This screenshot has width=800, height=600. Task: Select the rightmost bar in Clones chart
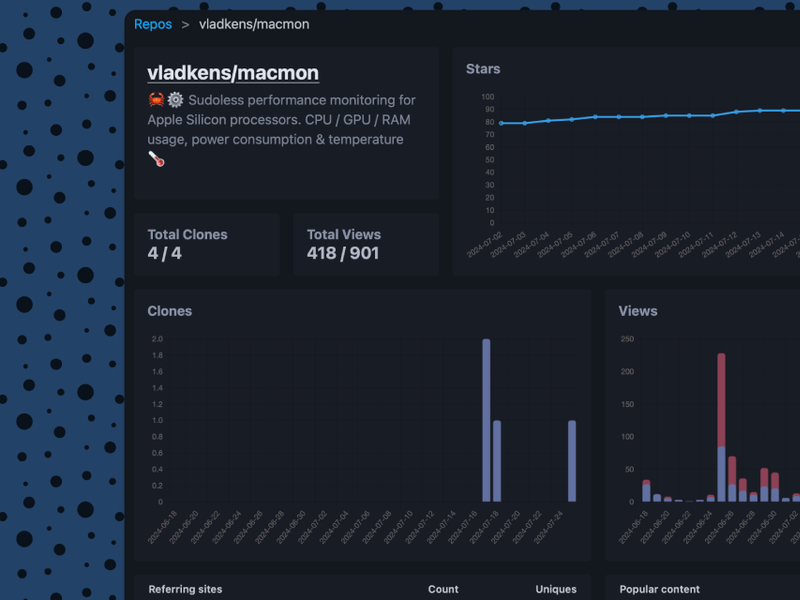[x=572, y=461]
